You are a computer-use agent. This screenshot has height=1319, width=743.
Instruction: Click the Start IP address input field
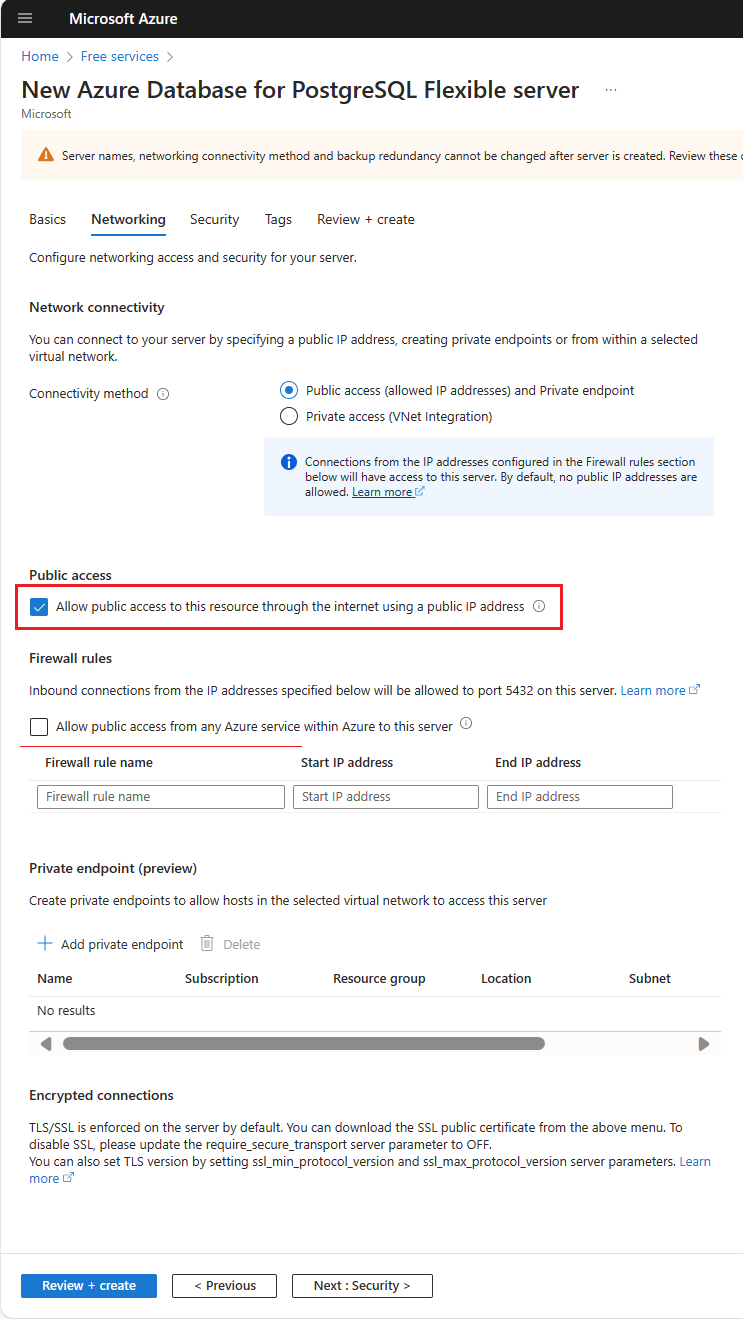pyautogui.click(x=385, y=796)
